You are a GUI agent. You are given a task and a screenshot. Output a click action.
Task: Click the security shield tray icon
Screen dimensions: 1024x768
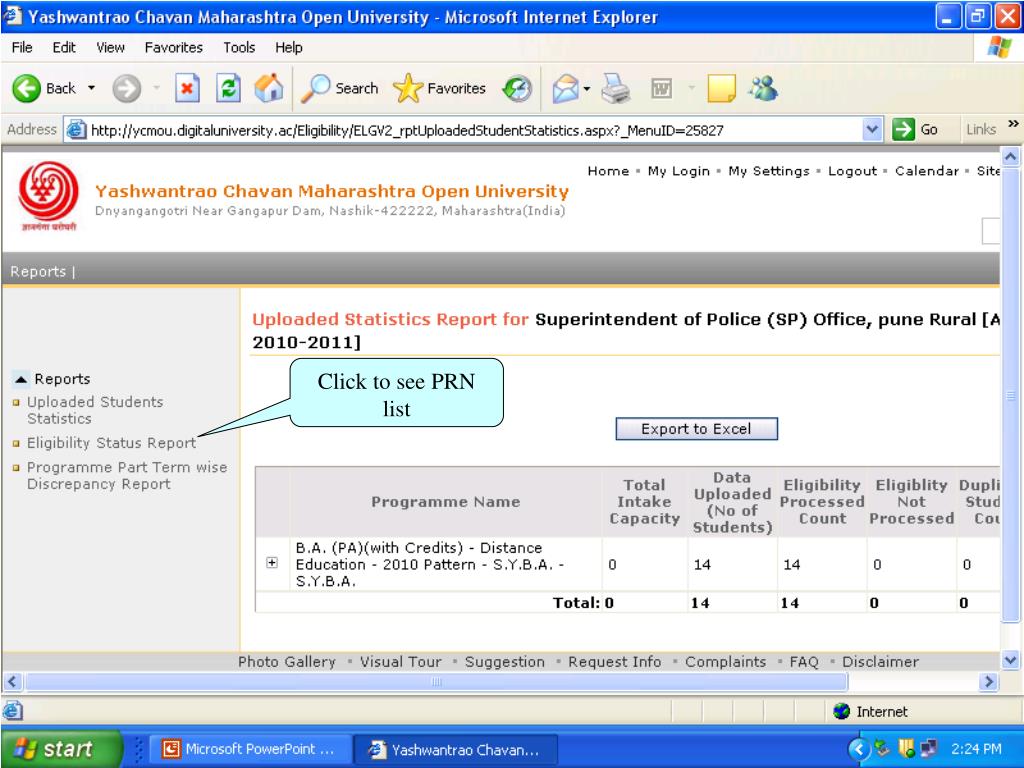pyautogui.click(x=906, y=748)
